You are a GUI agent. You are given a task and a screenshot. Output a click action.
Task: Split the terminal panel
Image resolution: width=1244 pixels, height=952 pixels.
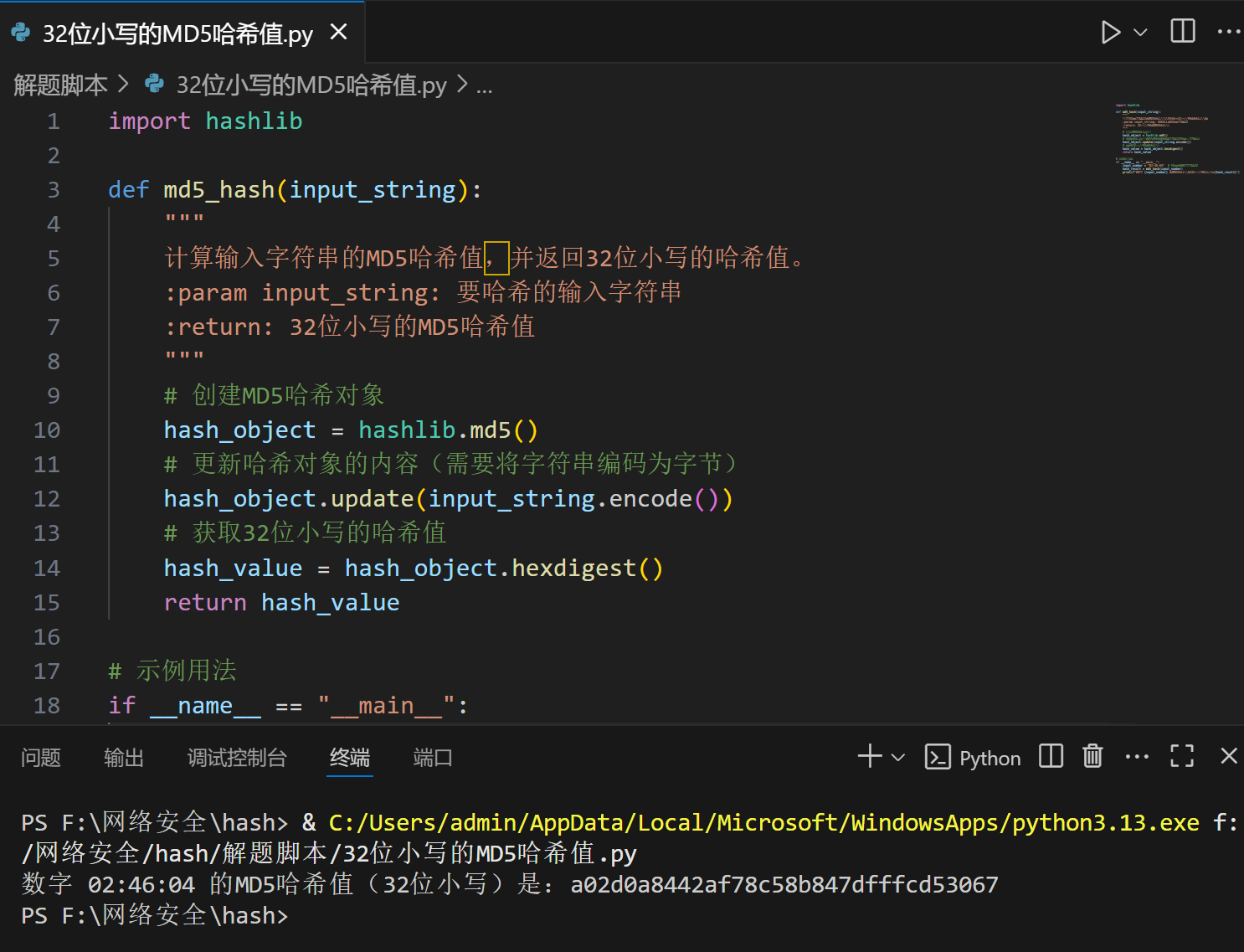coord(1051,757)
